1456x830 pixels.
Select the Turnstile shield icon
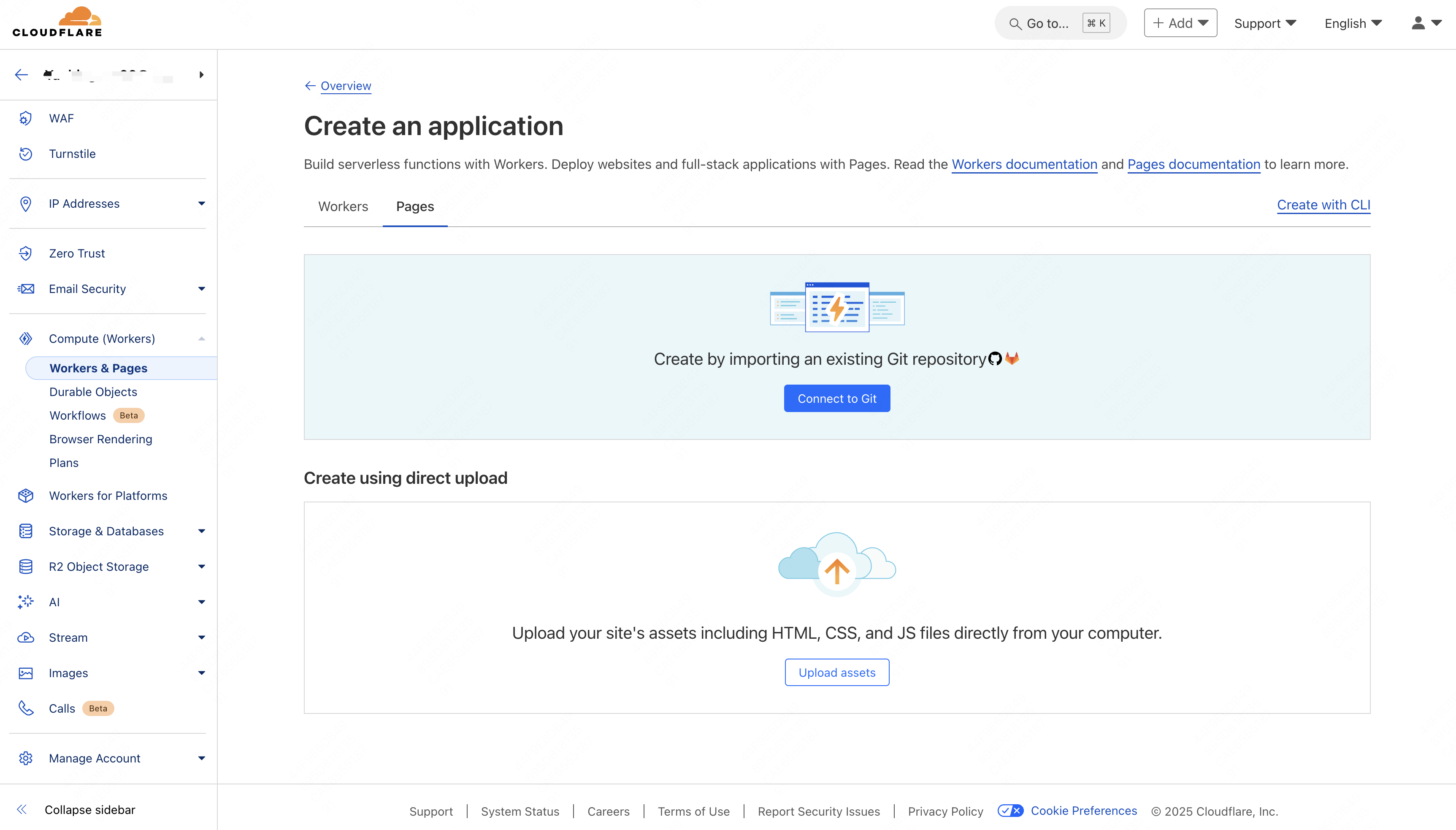pyautogui.click(x=26, y=153)
